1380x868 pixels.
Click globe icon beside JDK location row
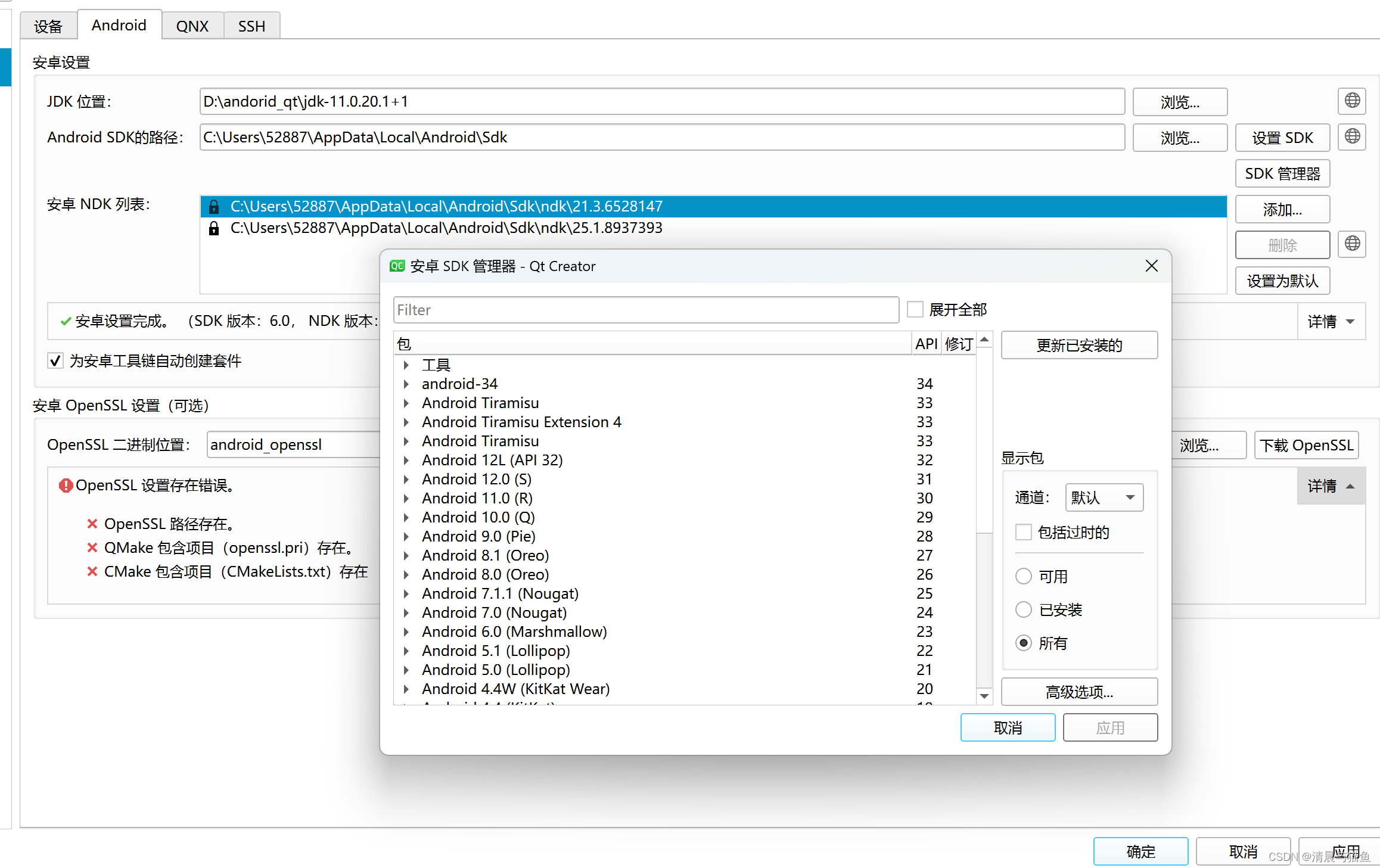(x=1352, y=101)
